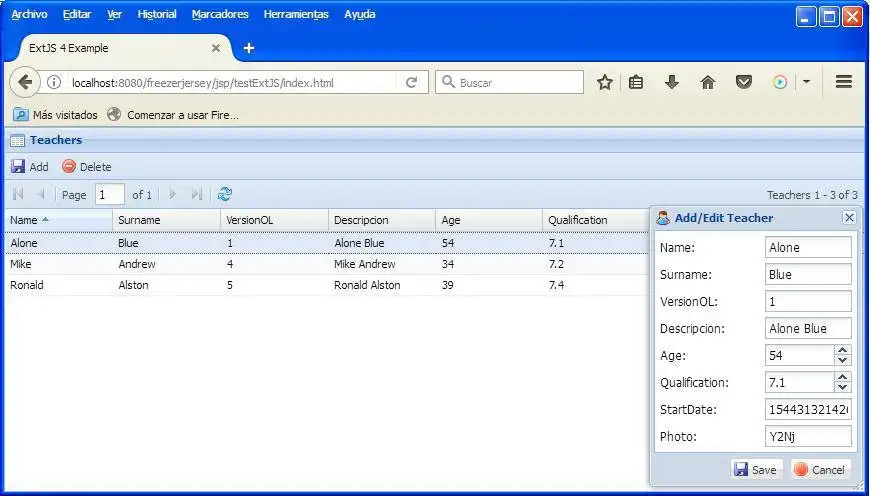Click the Age cell showing 39

pos(489,285)
